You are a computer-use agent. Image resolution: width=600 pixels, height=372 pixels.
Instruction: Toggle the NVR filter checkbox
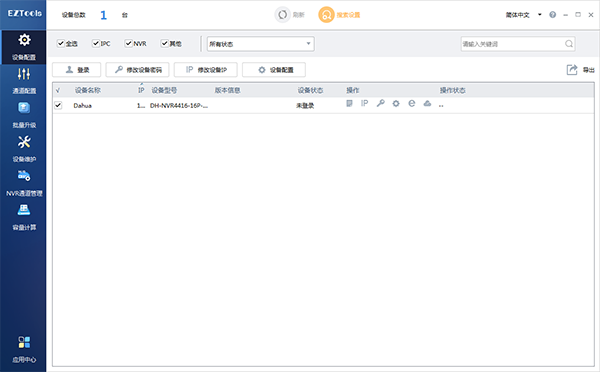[128, 43]
